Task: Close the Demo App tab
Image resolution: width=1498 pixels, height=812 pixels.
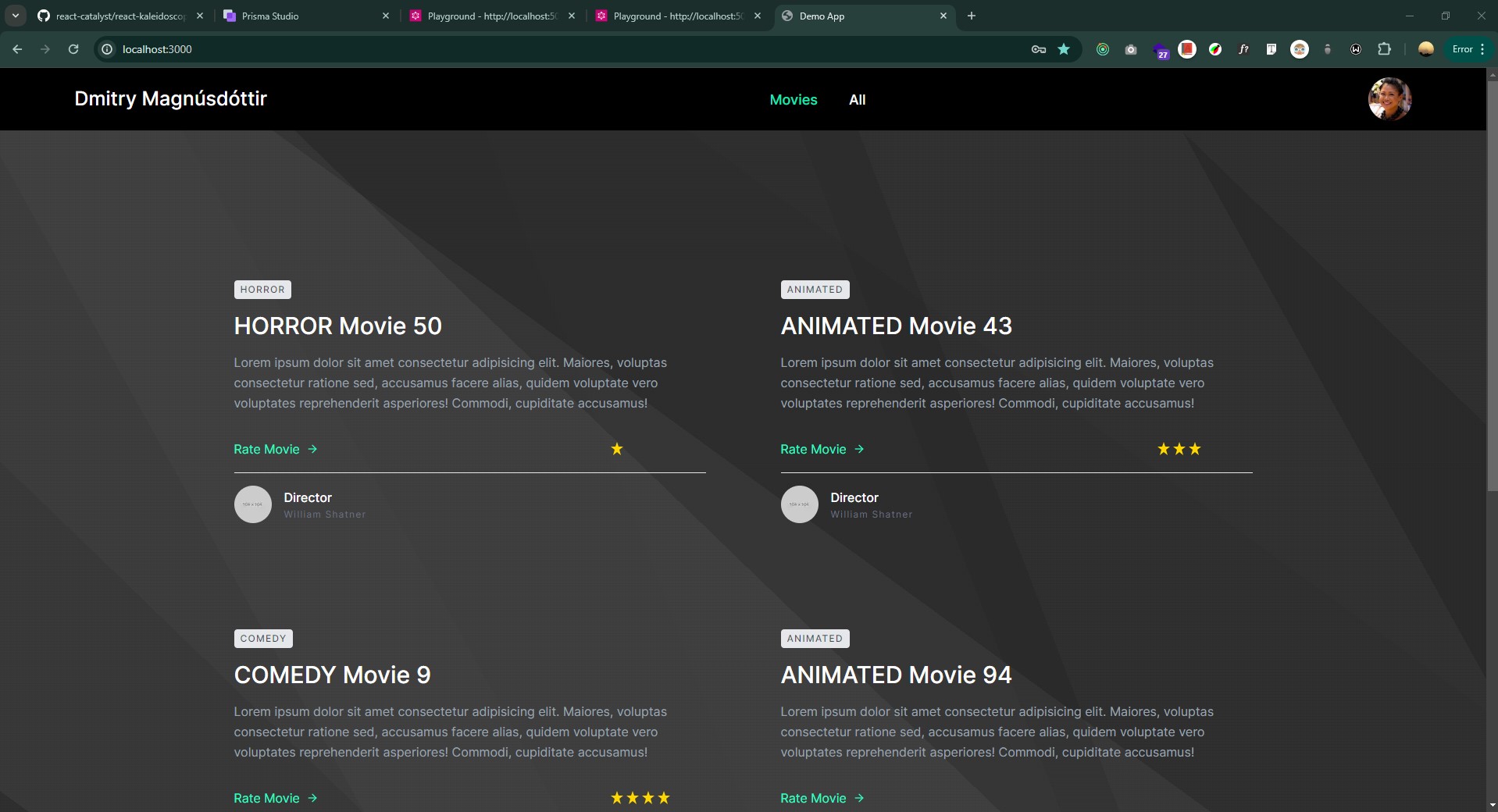Action: (943, 16)
